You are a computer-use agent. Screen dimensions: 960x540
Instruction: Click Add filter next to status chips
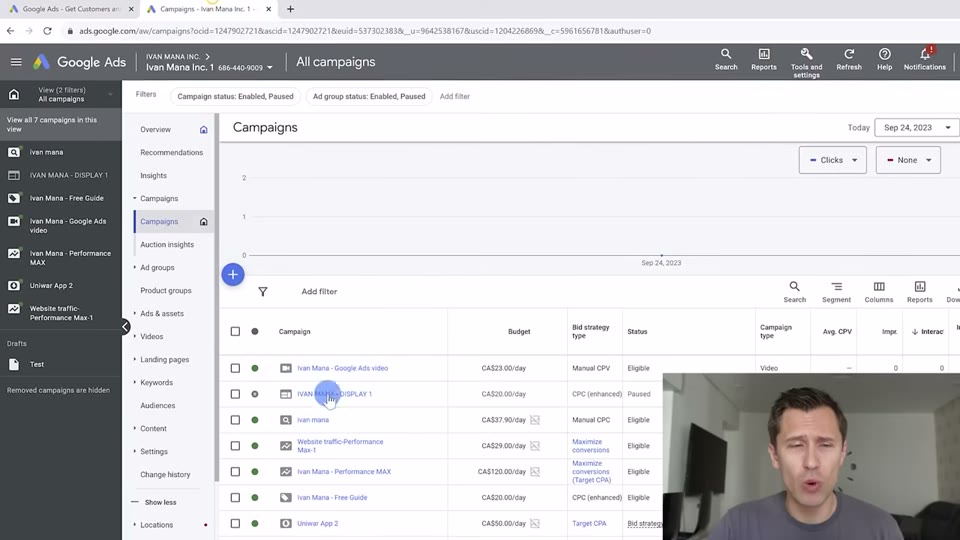tap(454, 96)
